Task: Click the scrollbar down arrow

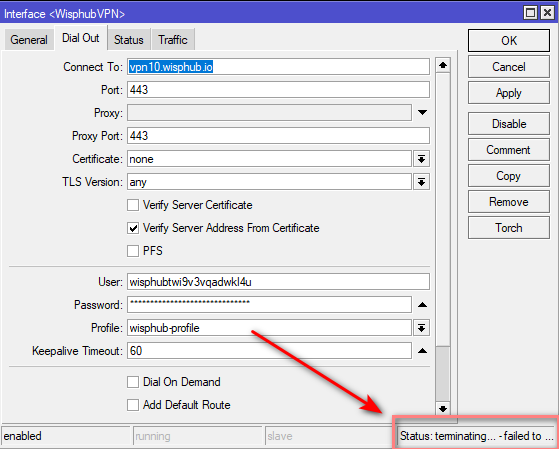Action: point(443,409)
